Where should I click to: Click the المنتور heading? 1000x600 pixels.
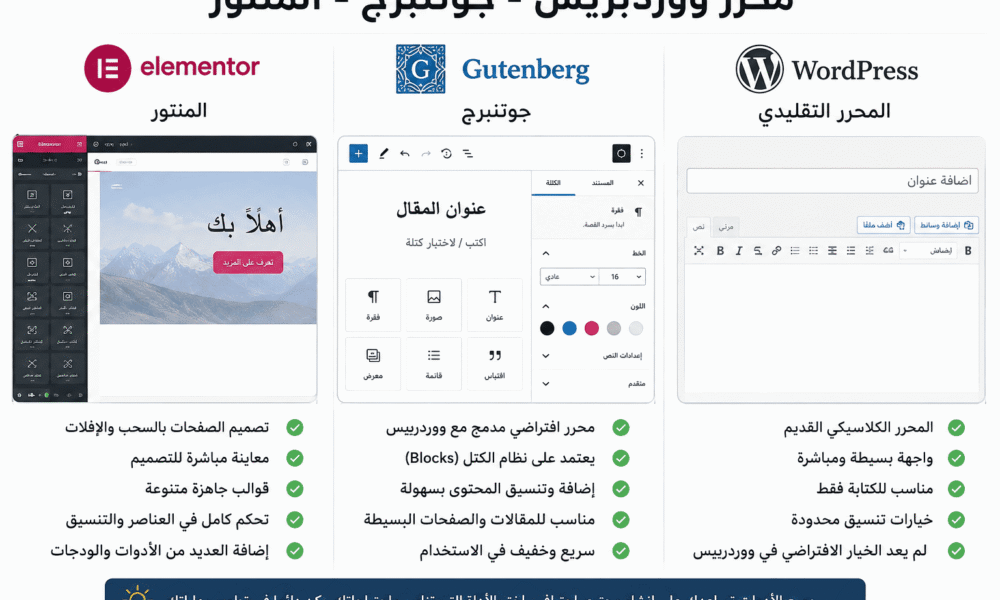pos(179,110)
